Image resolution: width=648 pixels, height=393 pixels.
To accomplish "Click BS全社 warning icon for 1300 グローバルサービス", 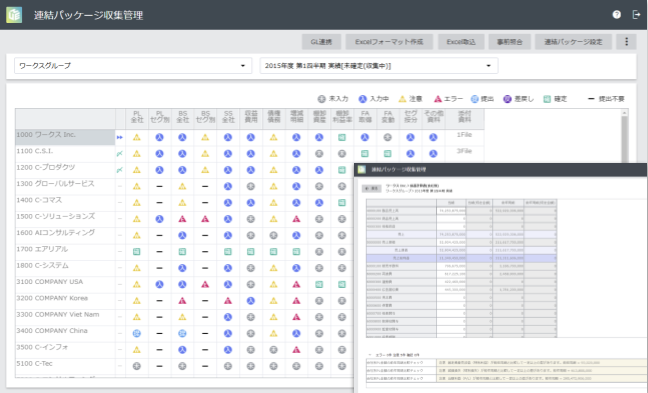I will [x=182, y=186].
